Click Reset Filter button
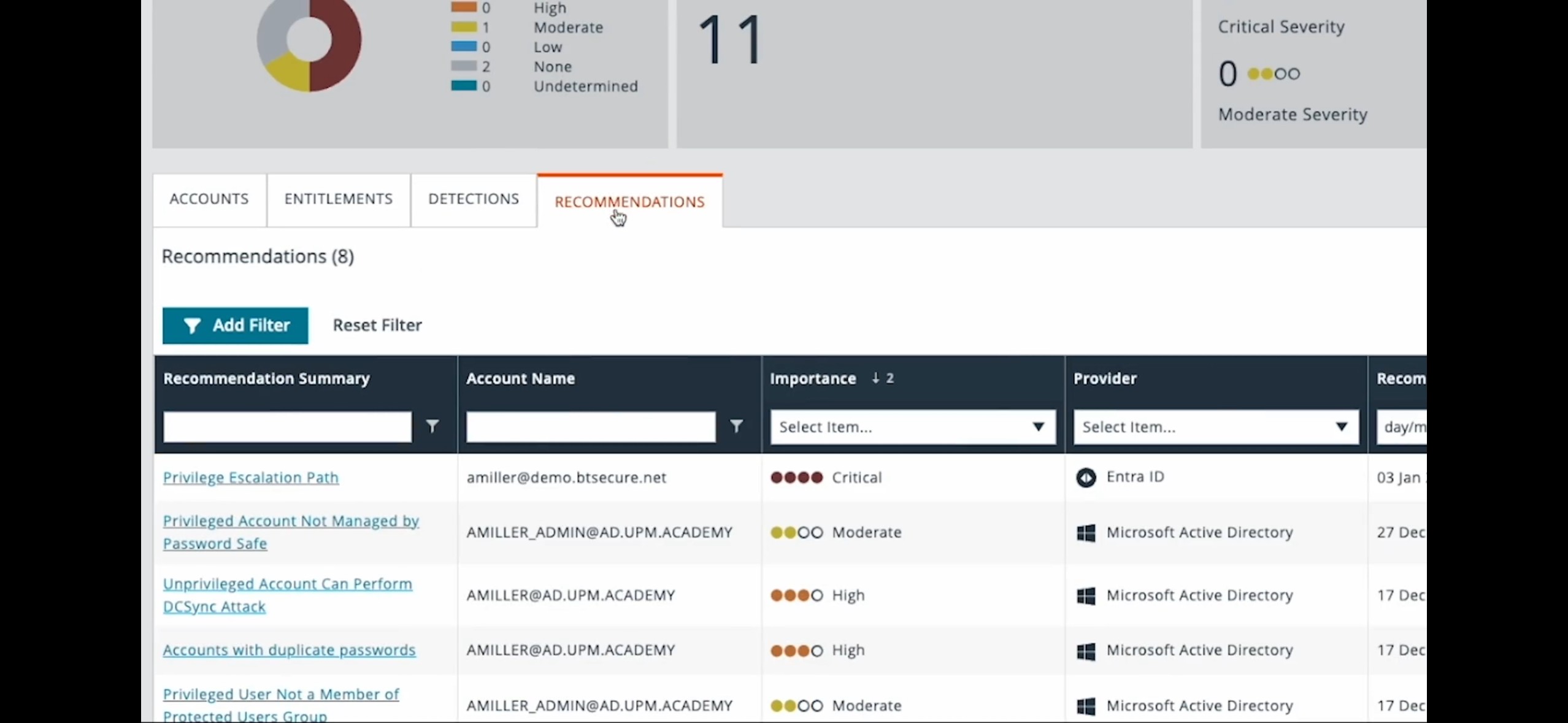This screenshot has height=723, width=1568. [x=377, y=325]
